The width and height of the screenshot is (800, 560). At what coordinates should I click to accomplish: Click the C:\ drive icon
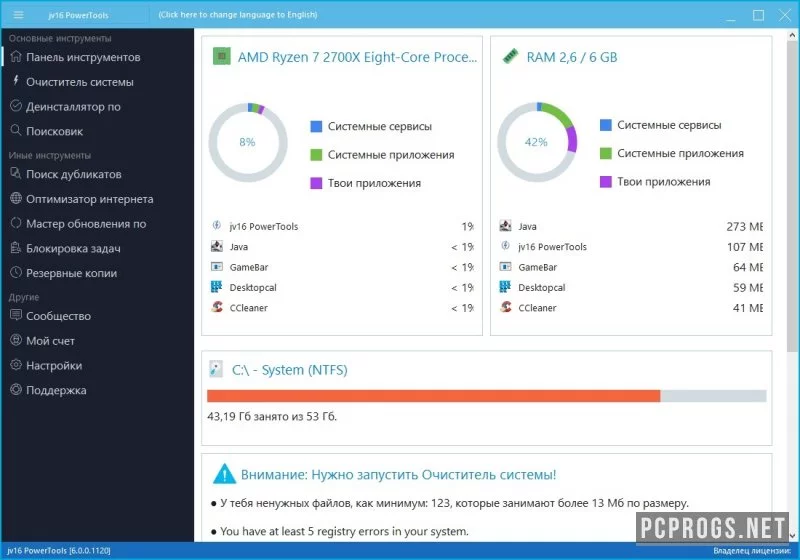coord(216,369)
